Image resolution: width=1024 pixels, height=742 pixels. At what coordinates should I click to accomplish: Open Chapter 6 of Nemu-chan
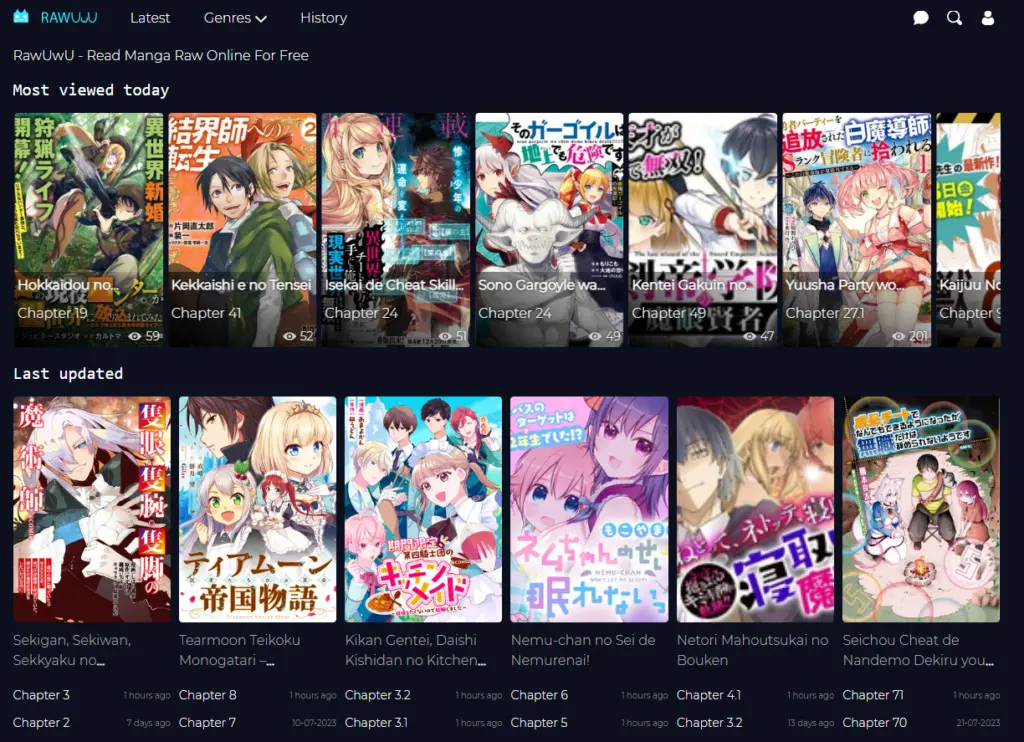click(x=539, y=695)
